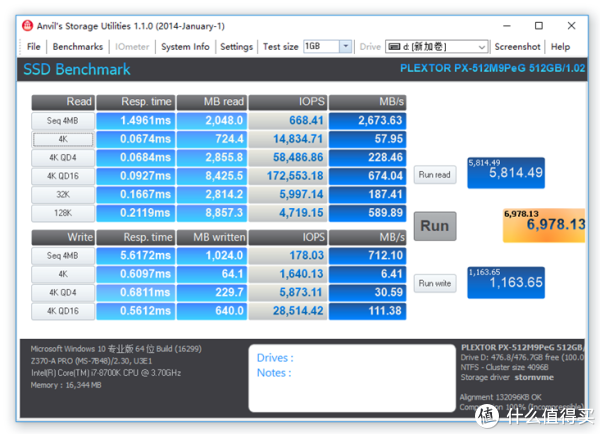Click the 712.10 MB/s write value
The width and height of the screenshot is (600, 434).
coord(367,255)
